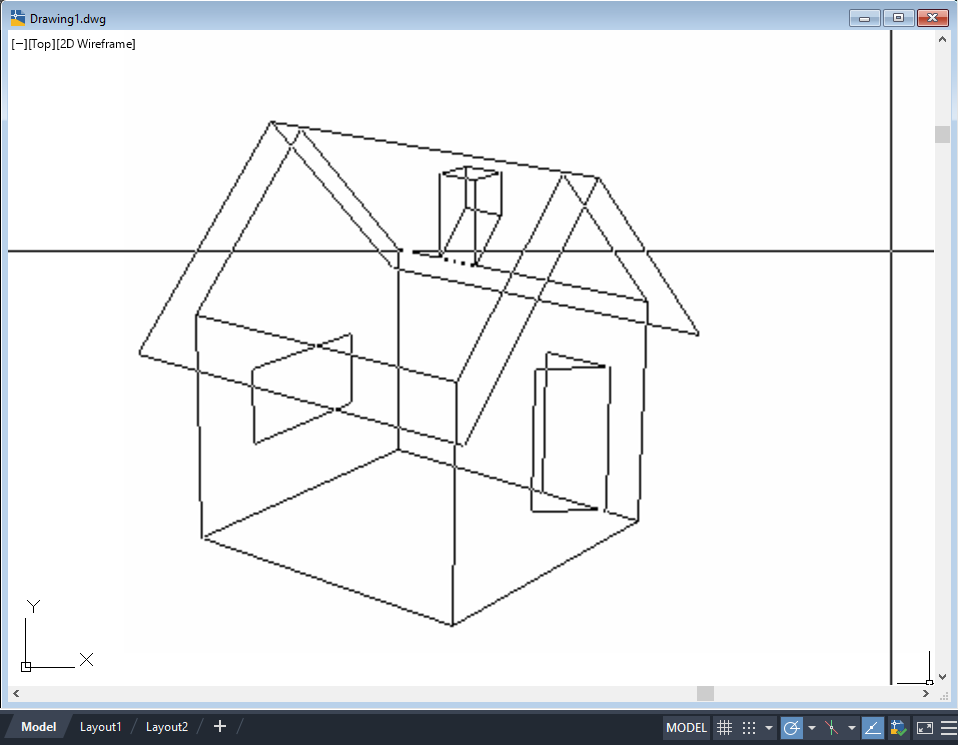Add a new layout with plus

[220, 726]
